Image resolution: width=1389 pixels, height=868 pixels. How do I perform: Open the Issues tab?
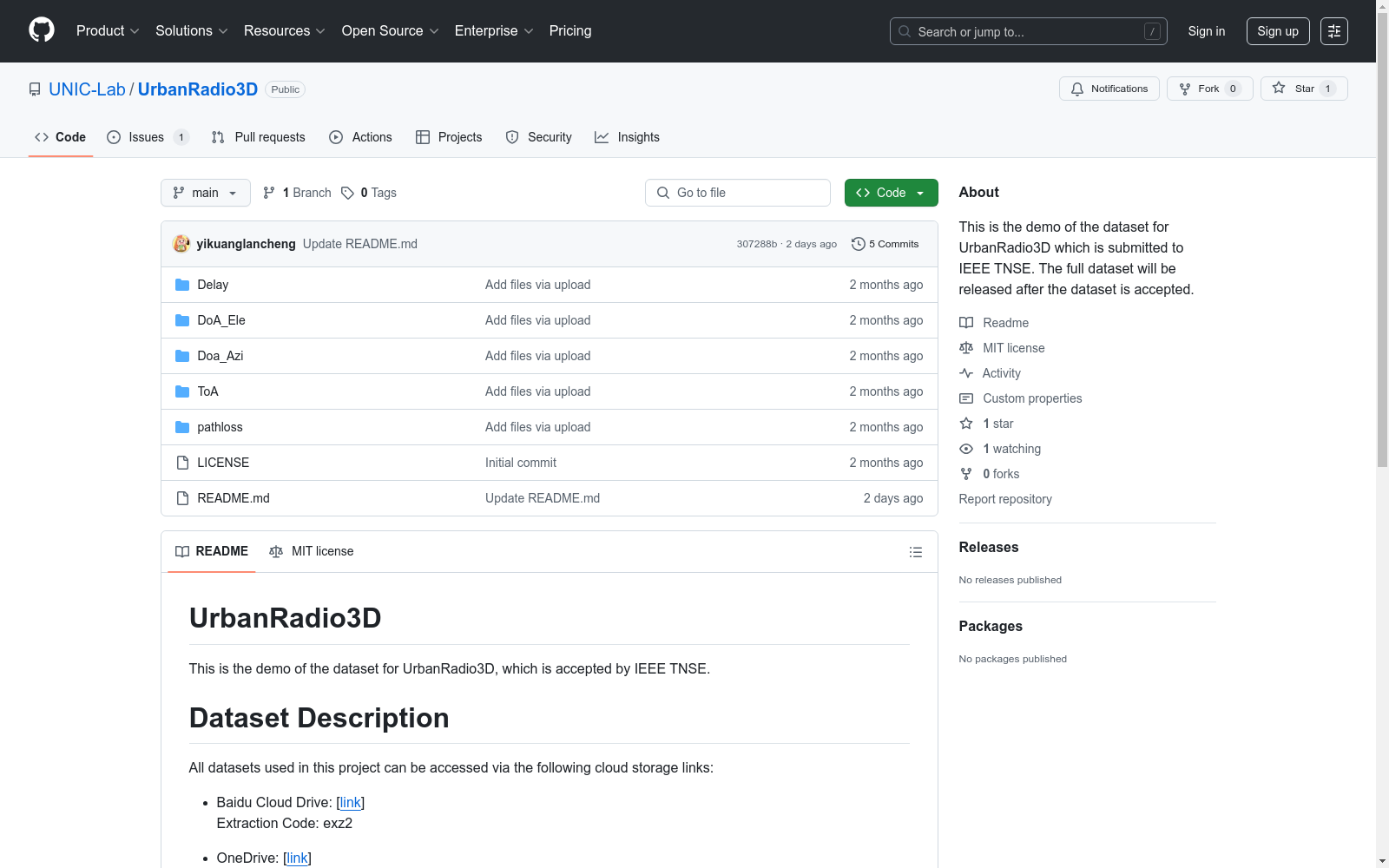148,137
